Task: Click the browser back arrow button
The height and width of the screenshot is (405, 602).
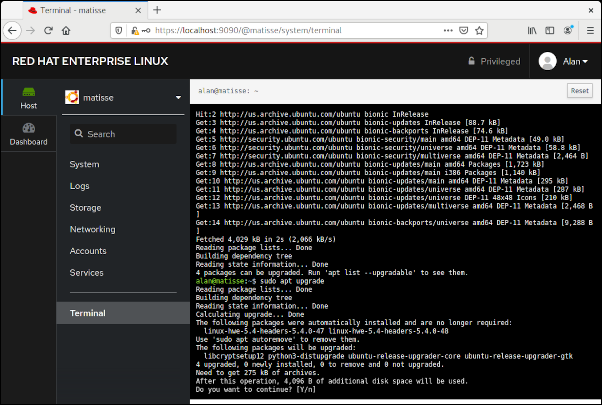Action: [x=14, y=32]
